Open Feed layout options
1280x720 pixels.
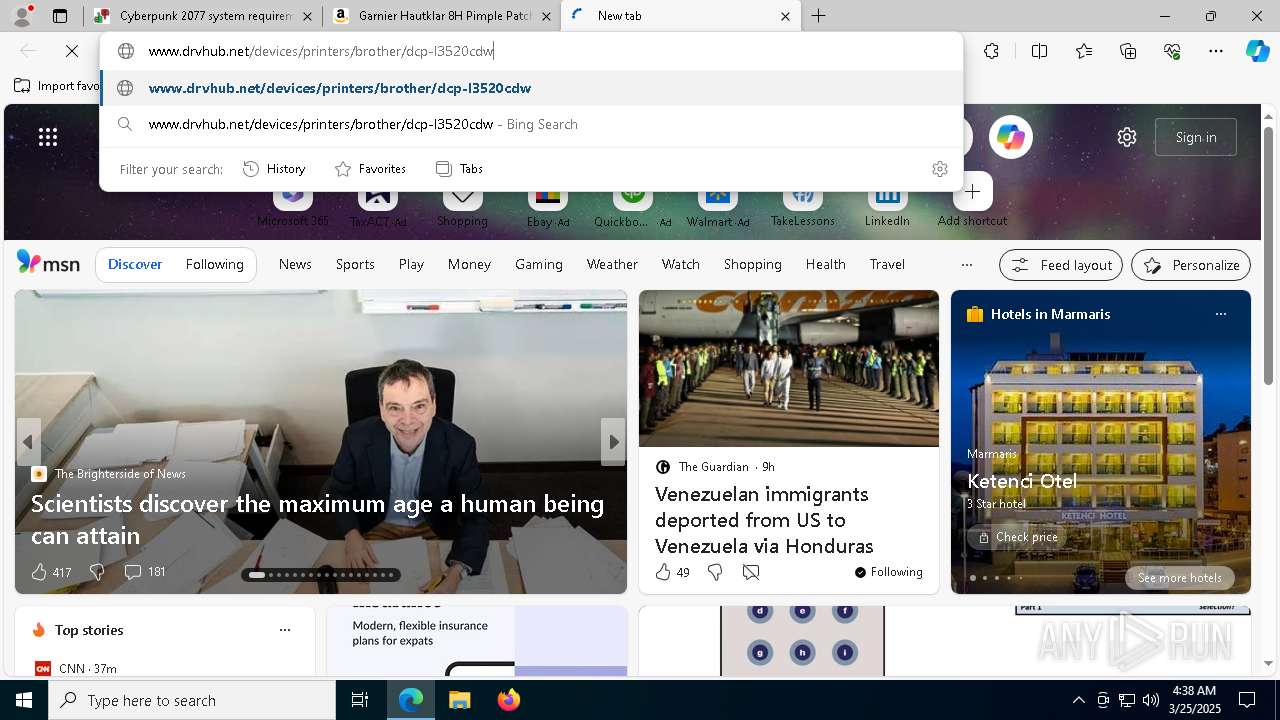(x=1061, y=265)
